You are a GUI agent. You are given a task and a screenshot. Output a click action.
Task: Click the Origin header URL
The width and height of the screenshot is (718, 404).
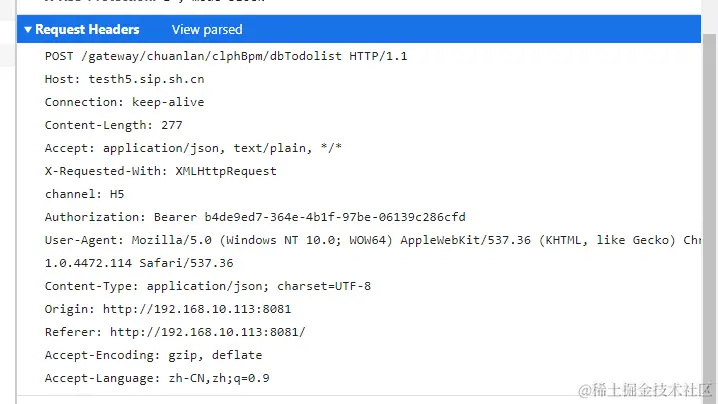197,309
